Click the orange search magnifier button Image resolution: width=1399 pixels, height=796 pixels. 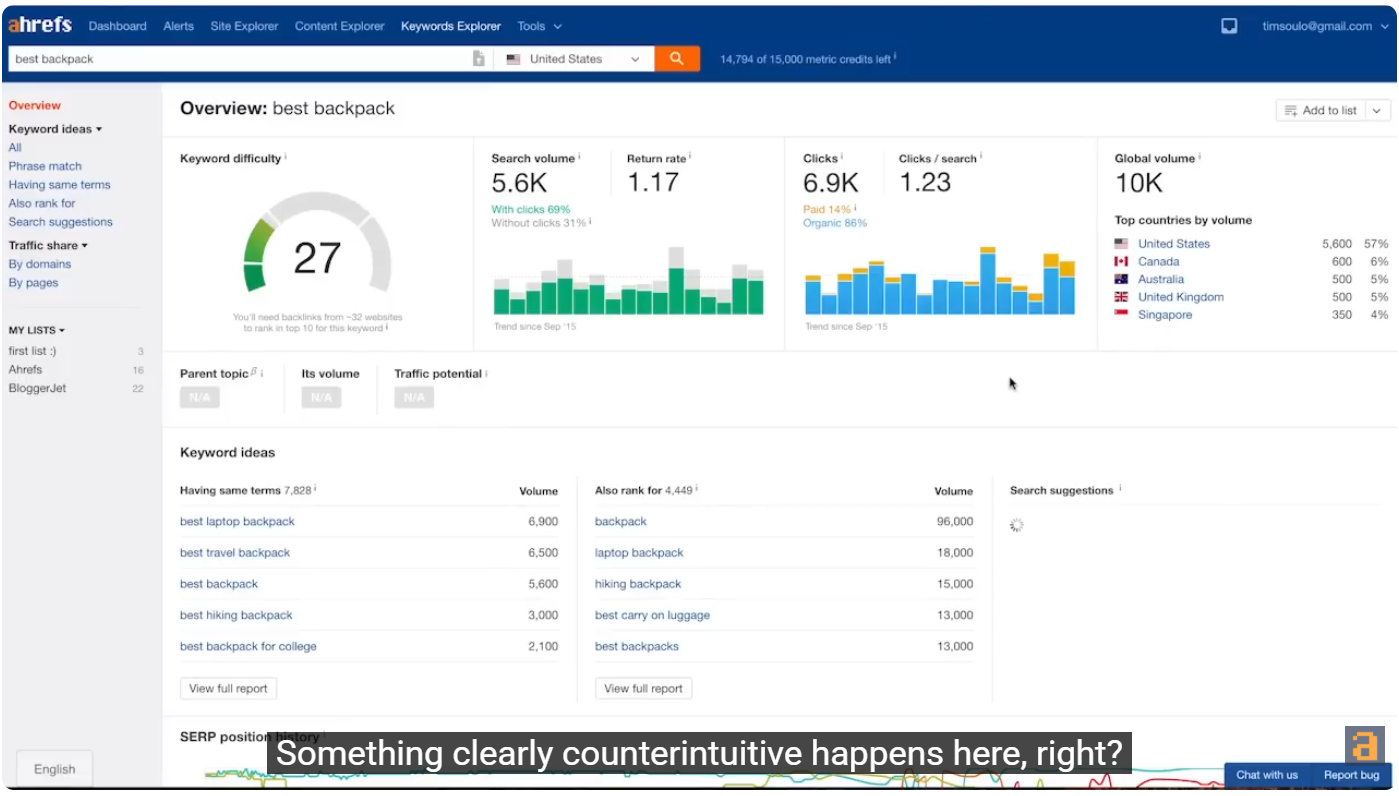click(677, 59)
